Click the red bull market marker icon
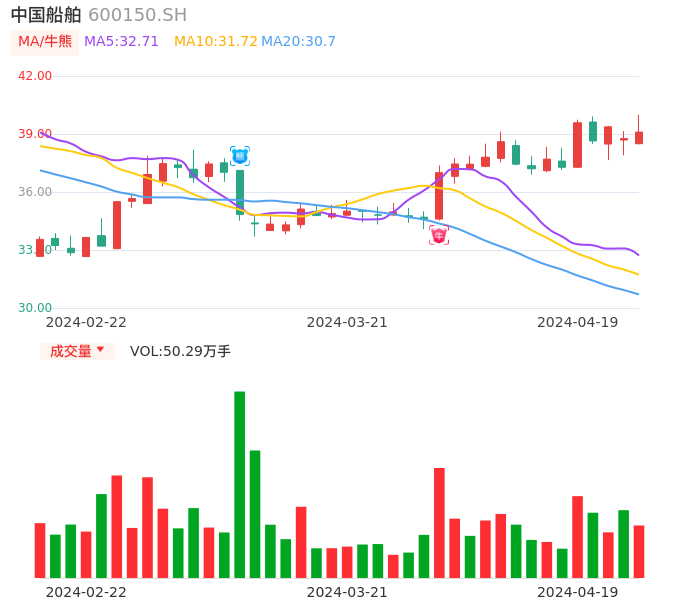Screen dimensions: 686x606 (439, 236)
